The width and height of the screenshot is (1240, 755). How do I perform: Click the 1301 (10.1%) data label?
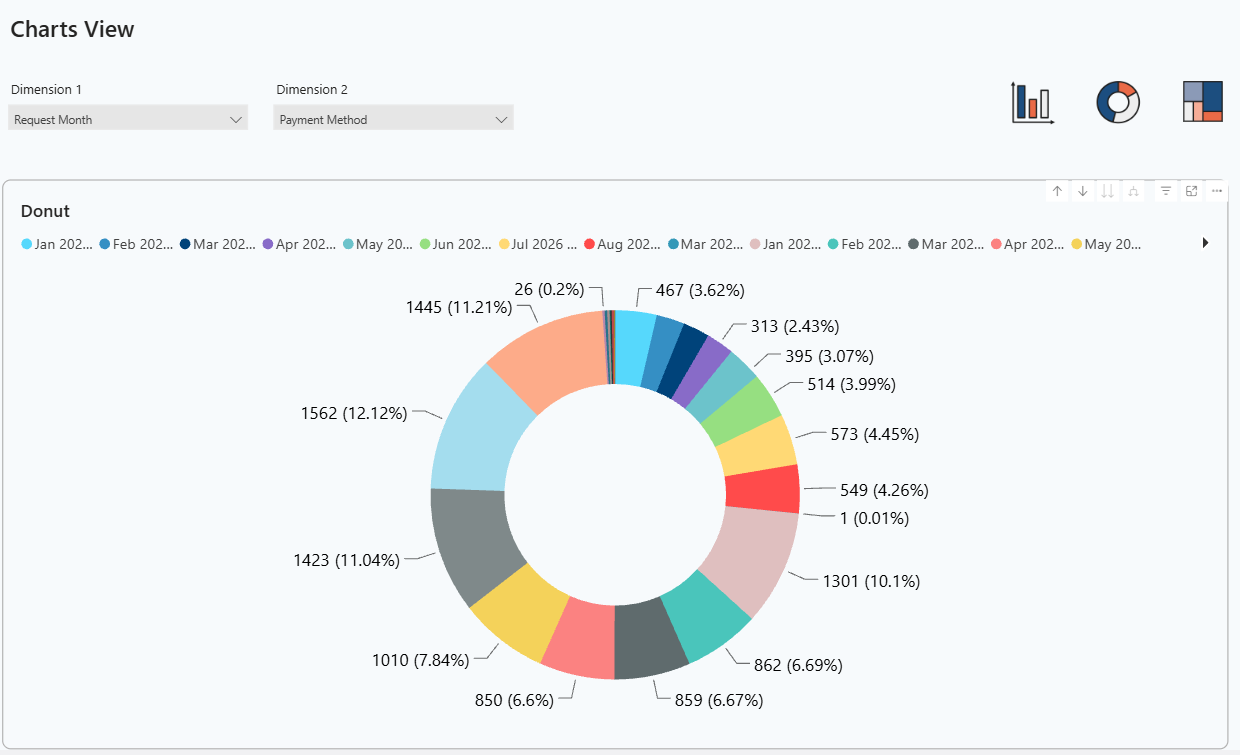871,581
